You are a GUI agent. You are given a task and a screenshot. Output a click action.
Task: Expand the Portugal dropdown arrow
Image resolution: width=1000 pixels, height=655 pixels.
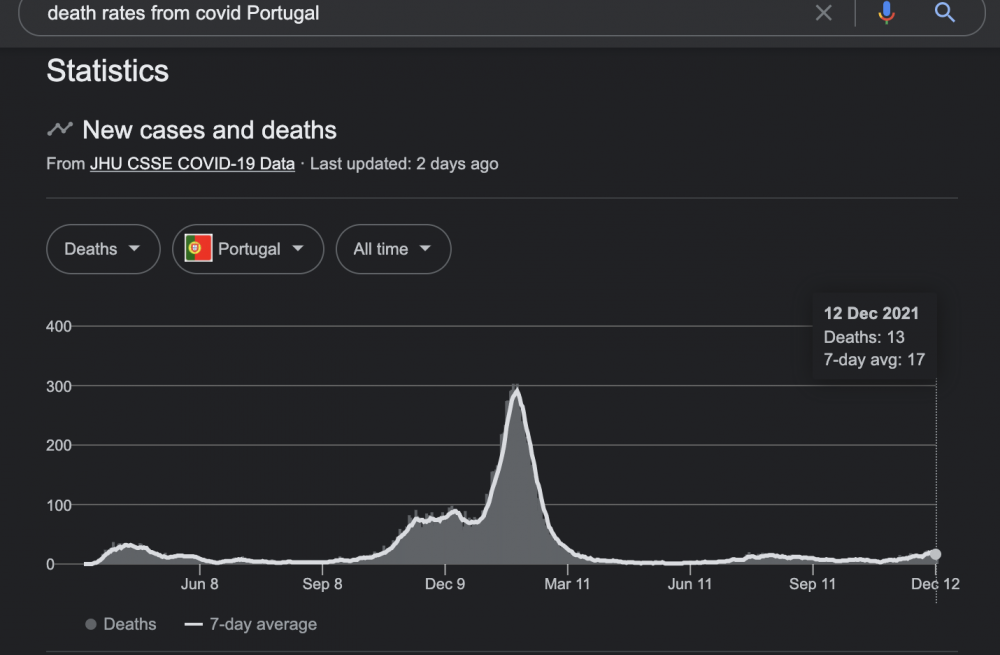pos(297,249)
